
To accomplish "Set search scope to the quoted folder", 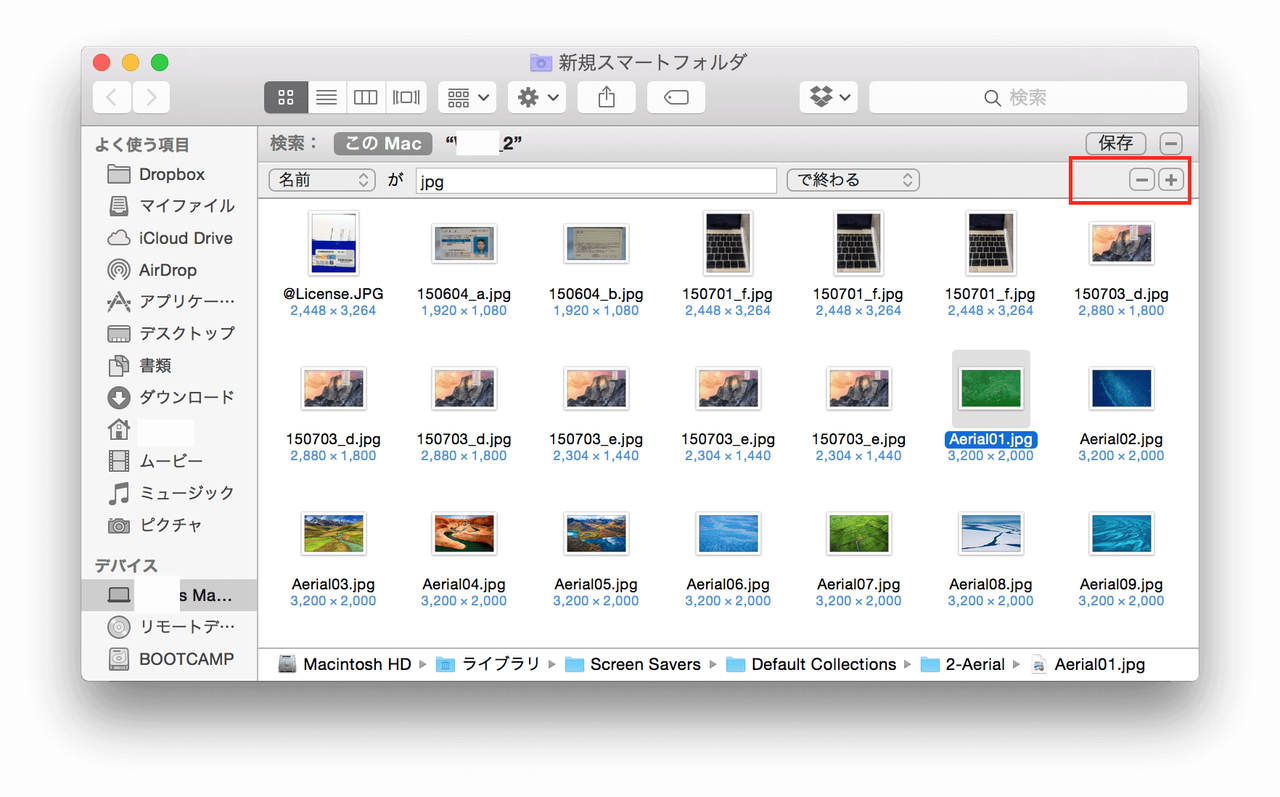I will tap(484, 143).
